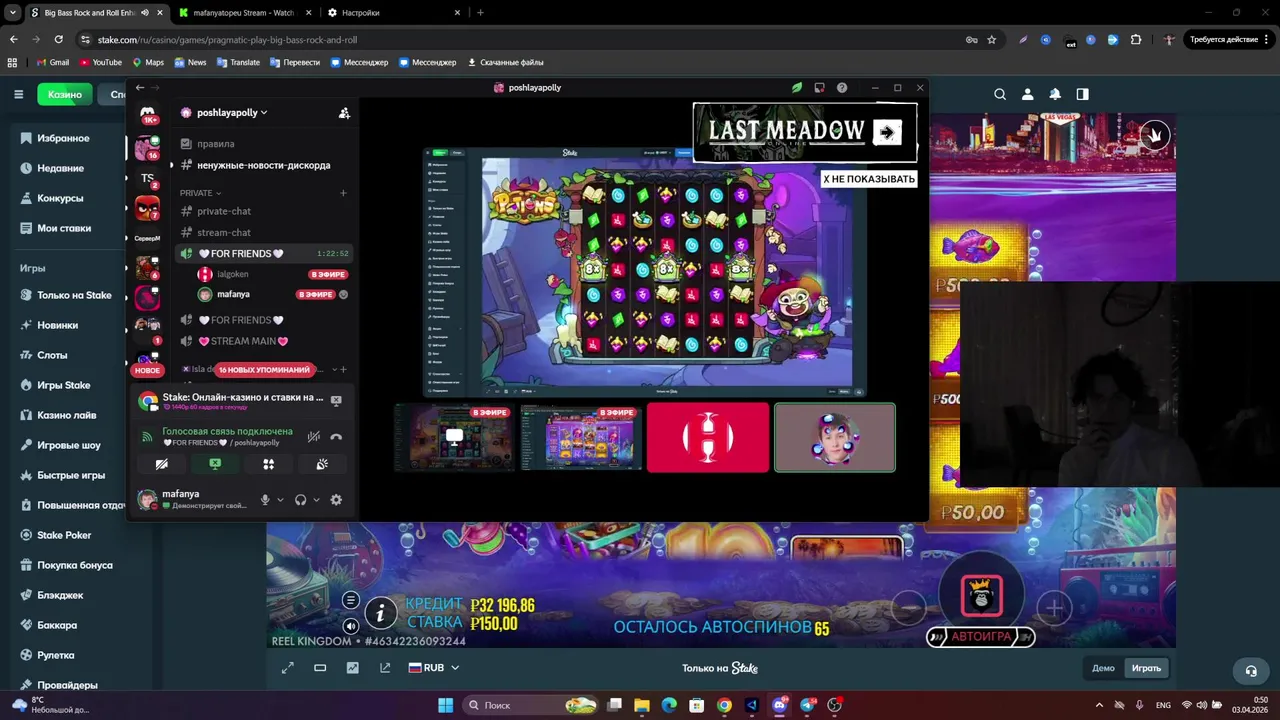1280x720 pixels.
Task: Toggle Discord screen sharing button
Action: (215, 464)
